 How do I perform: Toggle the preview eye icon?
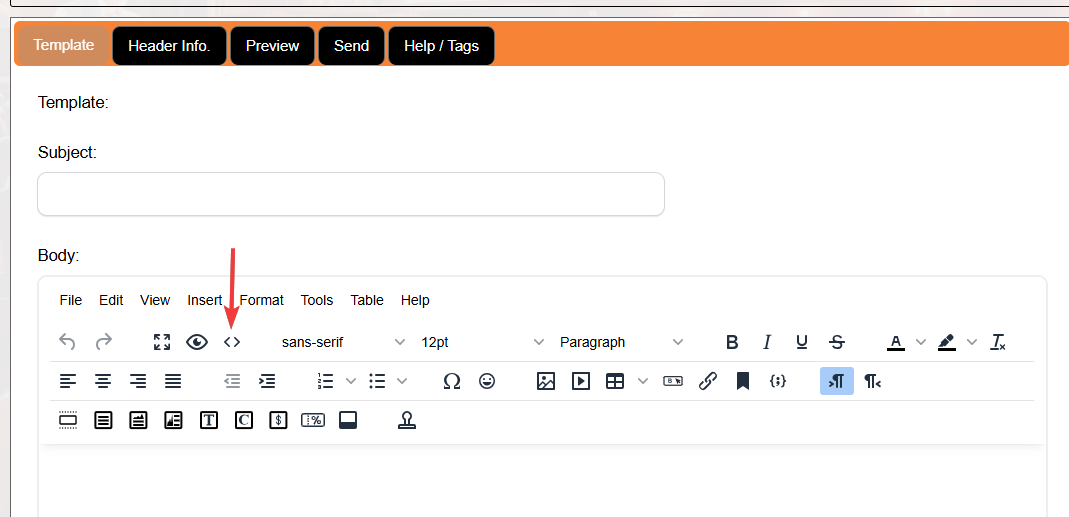click(197, 342)
